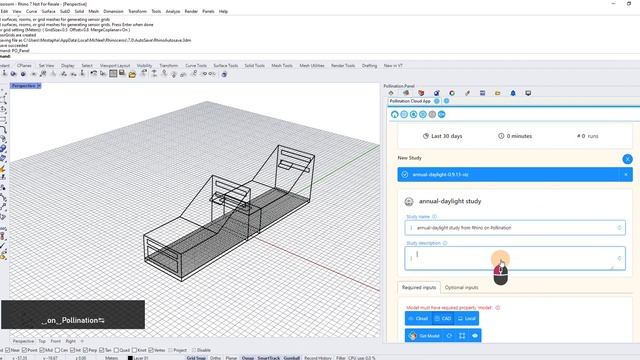Screen dimensions: 640x360
Task: Toggle Gumball in the status bar
Action: pos(291,358)
